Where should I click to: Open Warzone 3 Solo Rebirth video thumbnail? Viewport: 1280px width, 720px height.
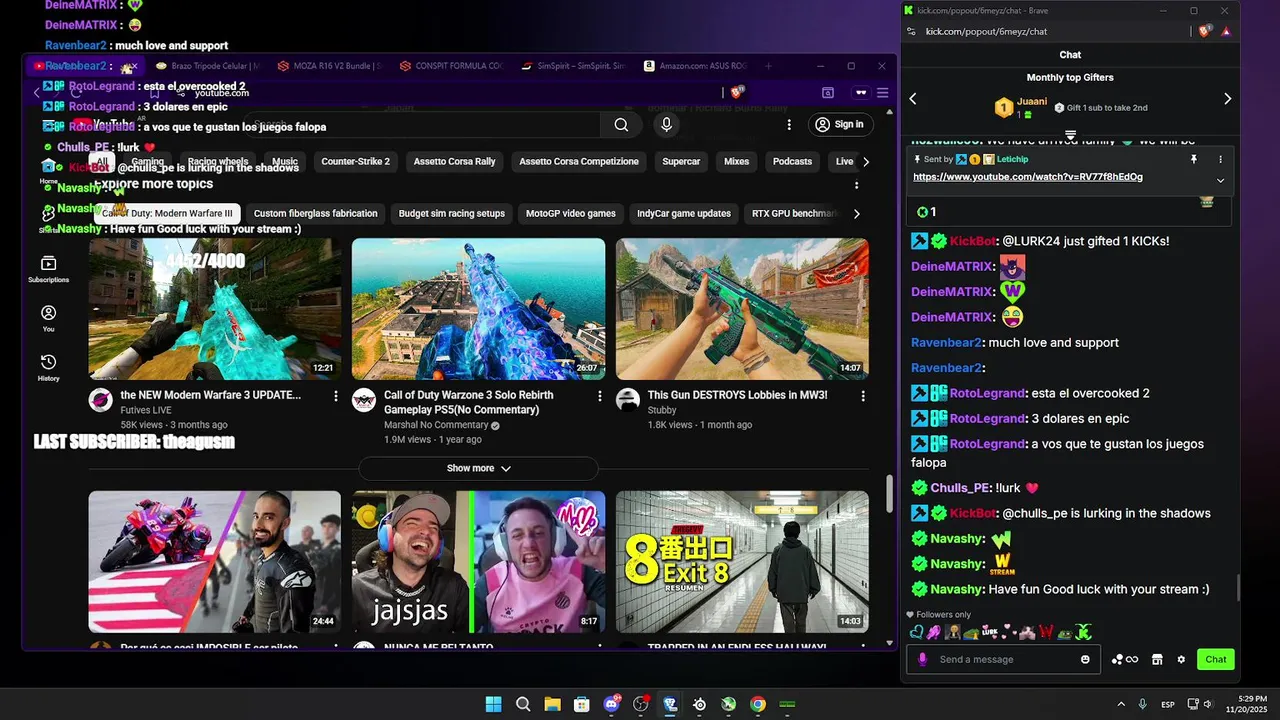(x=478, y=309)
